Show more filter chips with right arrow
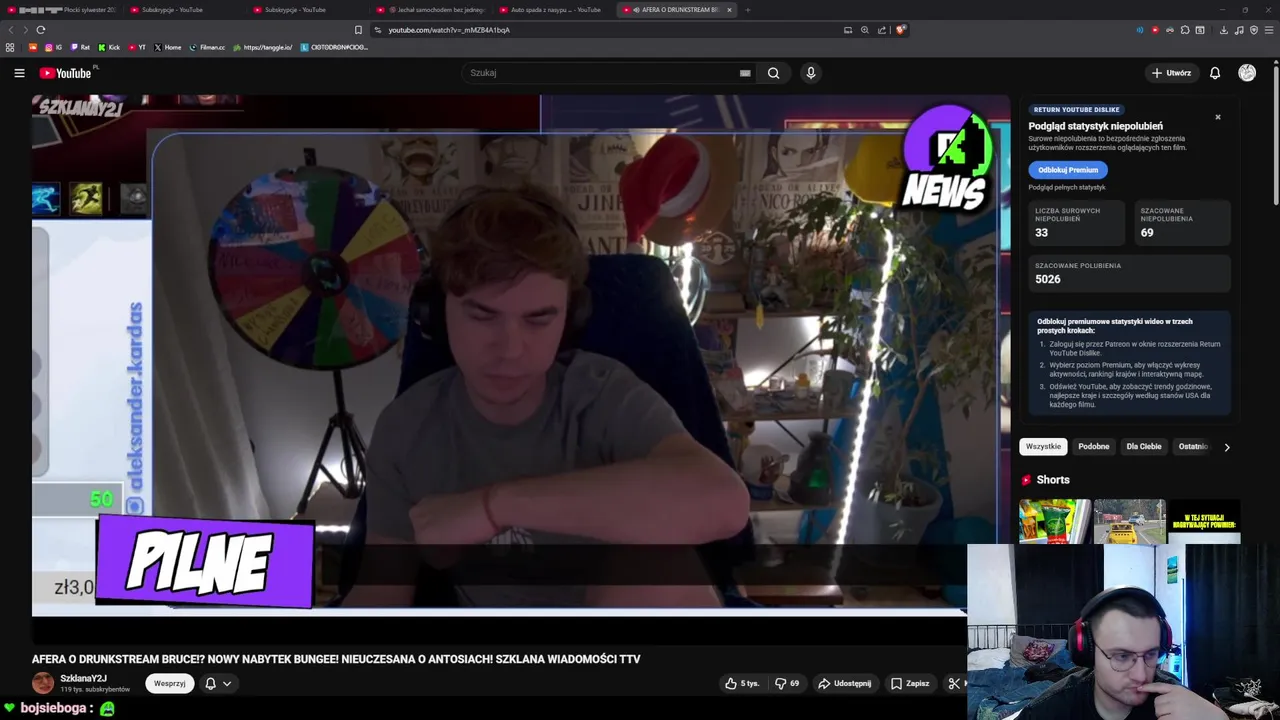The image size is (1280, 720). 1227,447
